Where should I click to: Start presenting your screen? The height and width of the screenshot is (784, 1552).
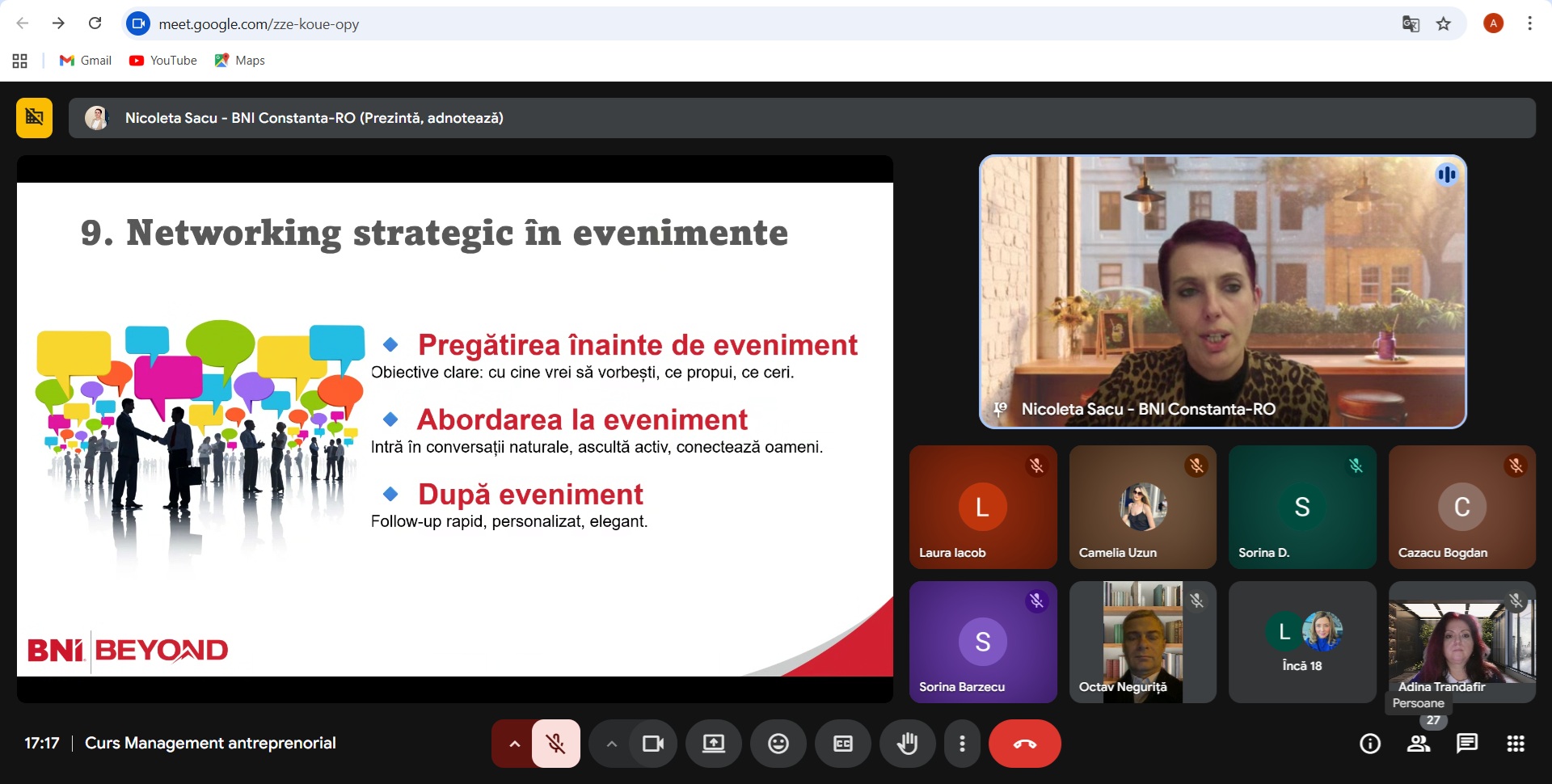click(713, 744)
